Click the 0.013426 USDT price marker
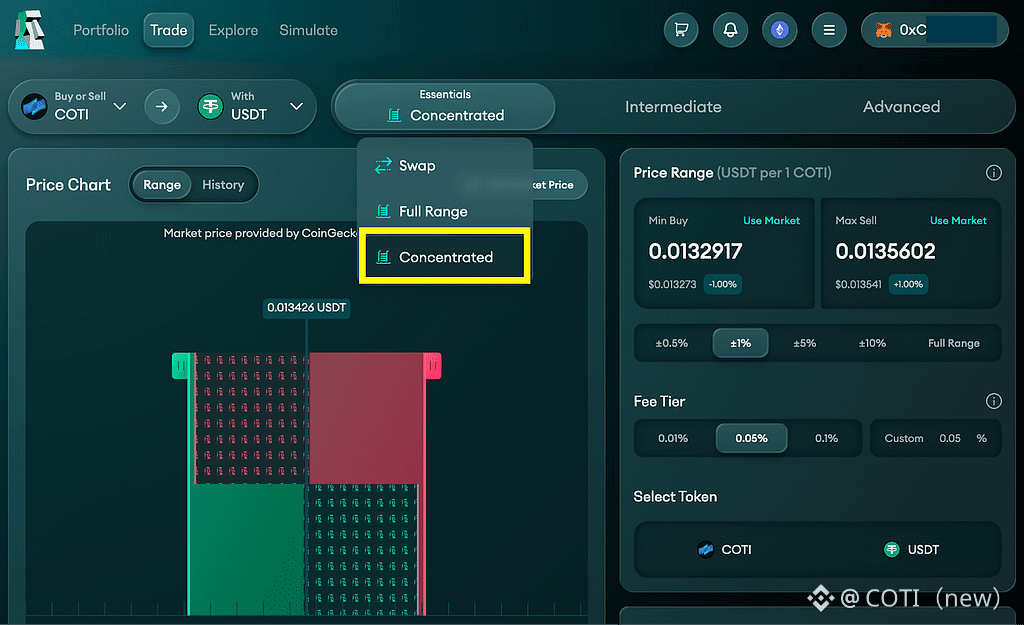This screenshot has width=1024, height=625. coord(306,308)
